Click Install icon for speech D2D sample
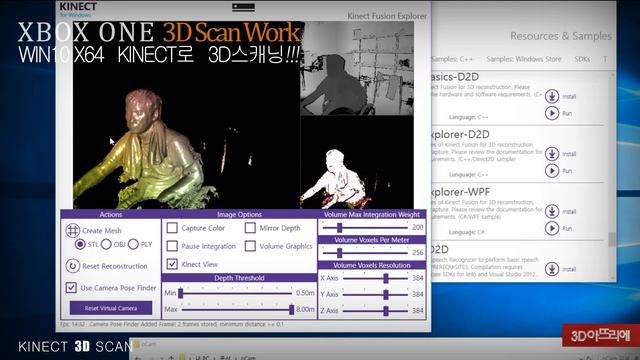The height and width of the screenshot is (360, 640). [x=552, y=269]
